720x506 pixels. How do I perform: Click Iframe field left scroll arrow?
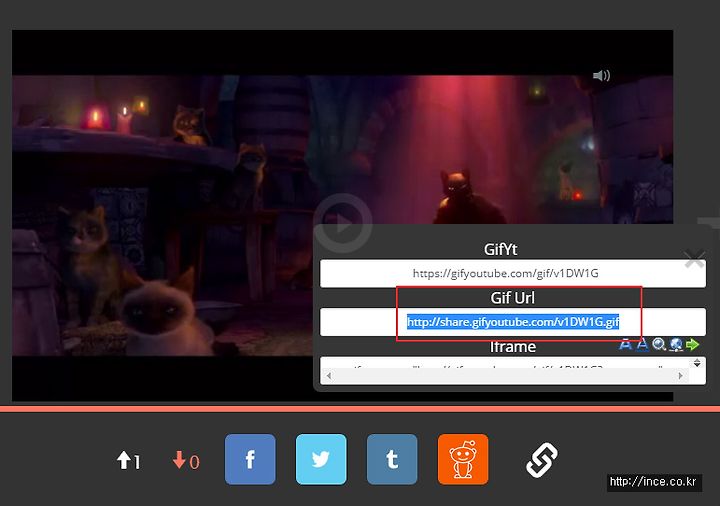328,376
